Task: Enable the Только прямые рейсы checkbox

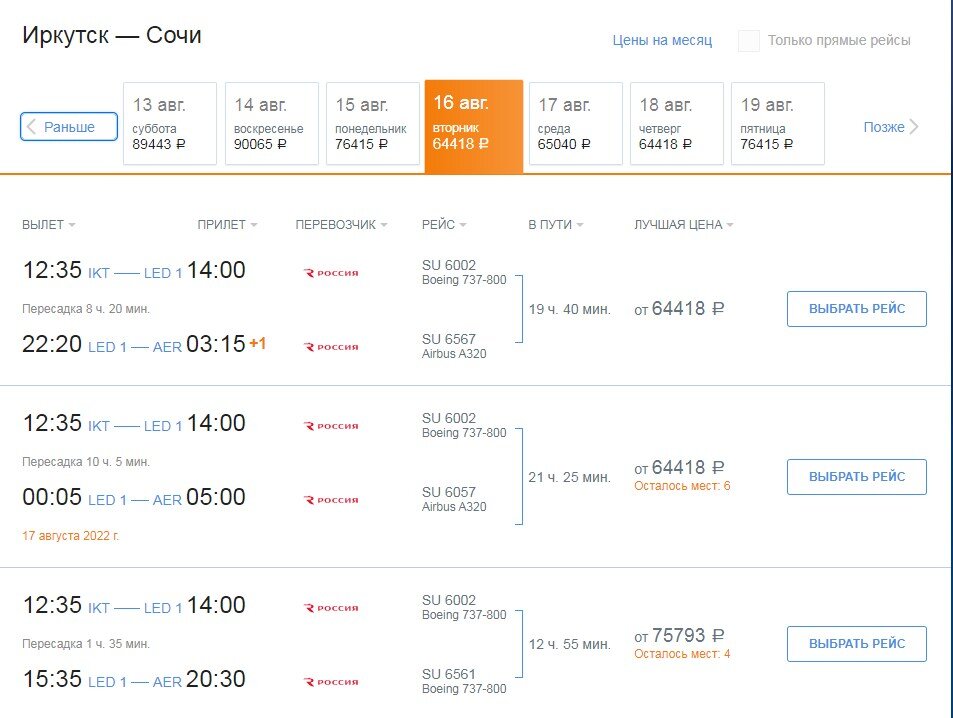Action: pos(749,41)
